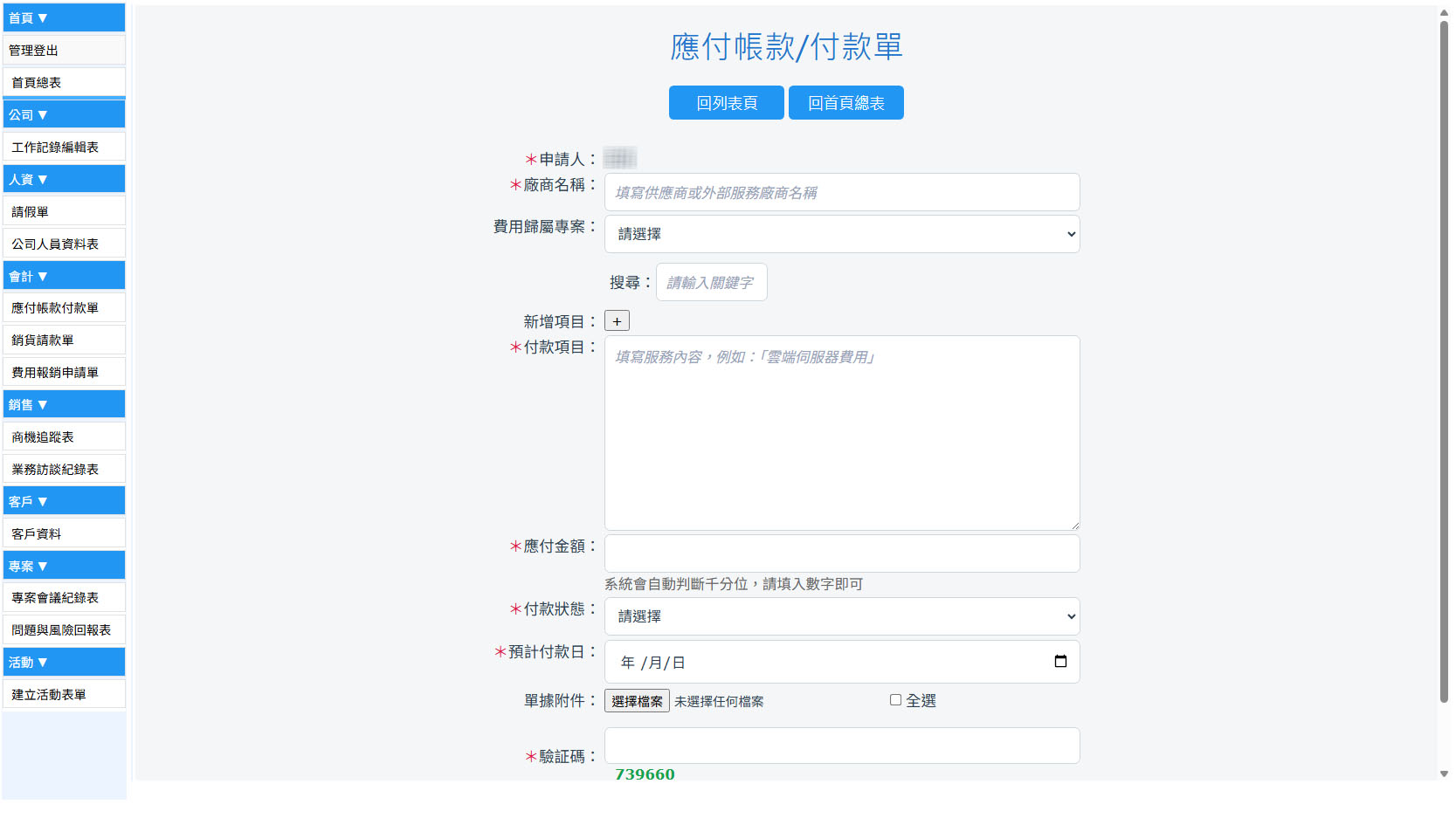1456x818 pixels.
Task: Open 客戶資料 menu item
Action: coord(64,533)
